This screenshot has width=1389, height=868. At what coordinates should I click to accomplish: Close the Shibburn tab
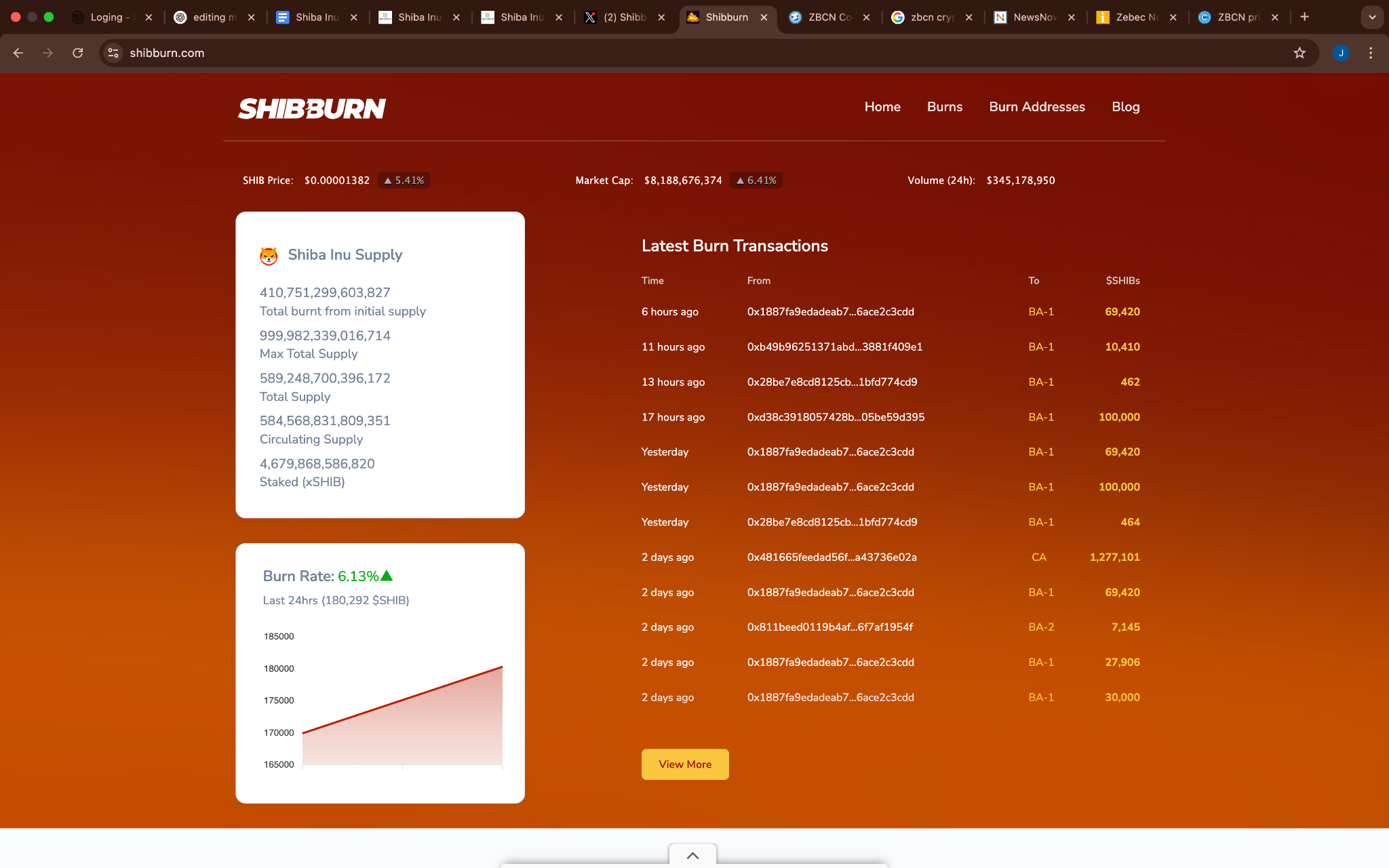[764, 18]
